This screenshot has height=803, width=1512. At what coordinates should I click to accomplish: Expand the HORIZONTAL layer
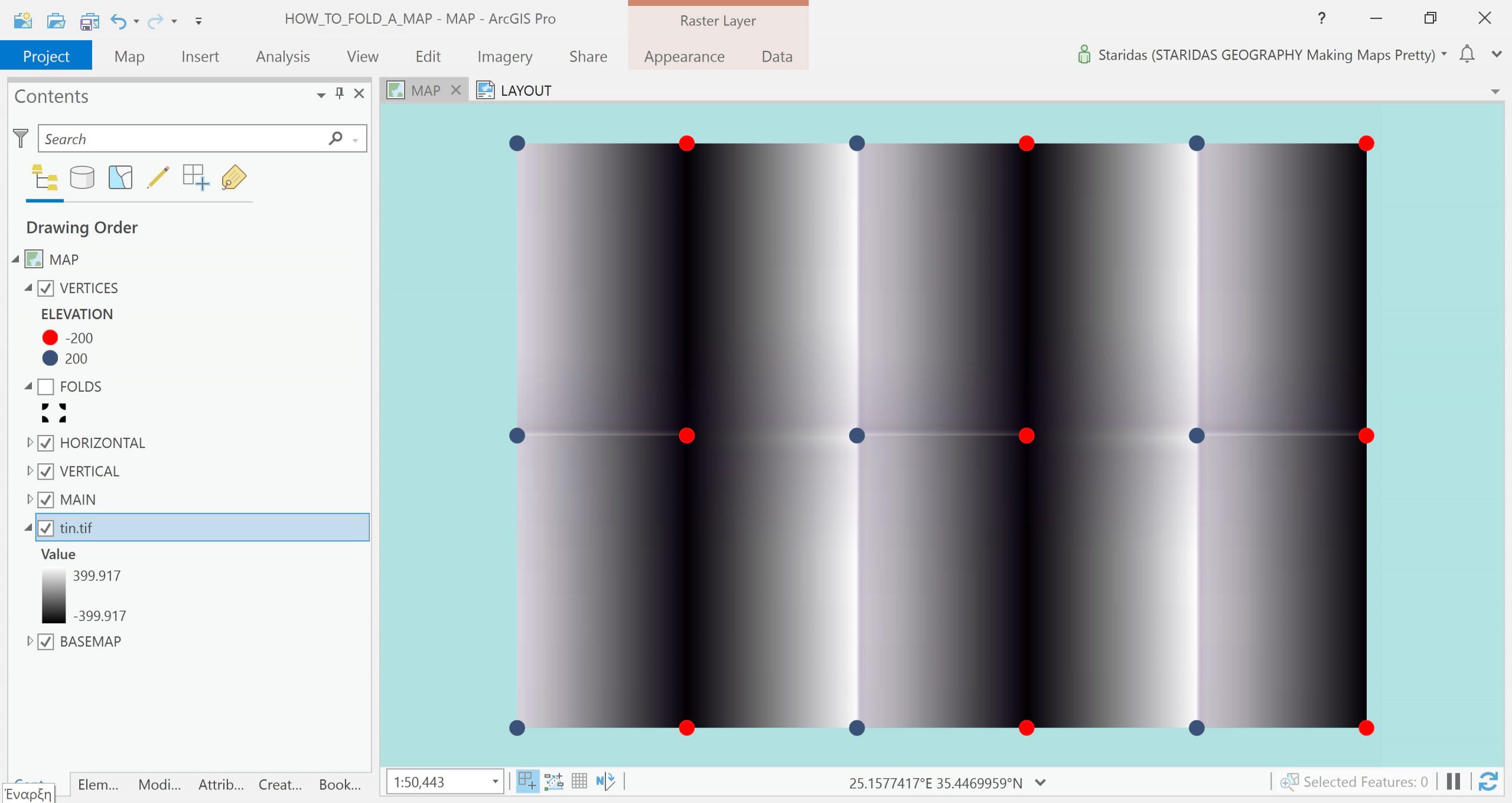(x=30, y=443)
